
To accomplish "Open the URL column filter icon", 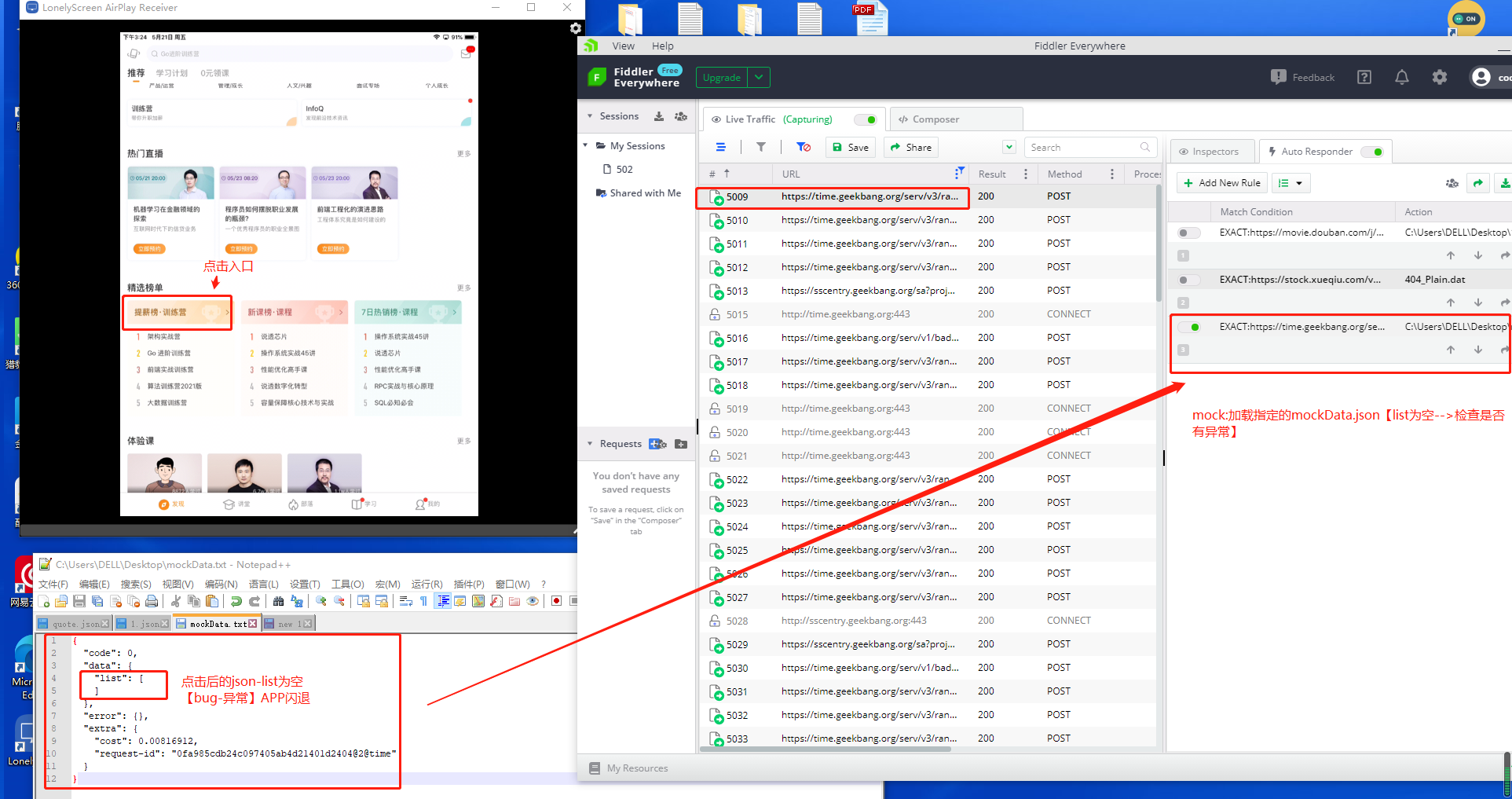I will point(959,173).
